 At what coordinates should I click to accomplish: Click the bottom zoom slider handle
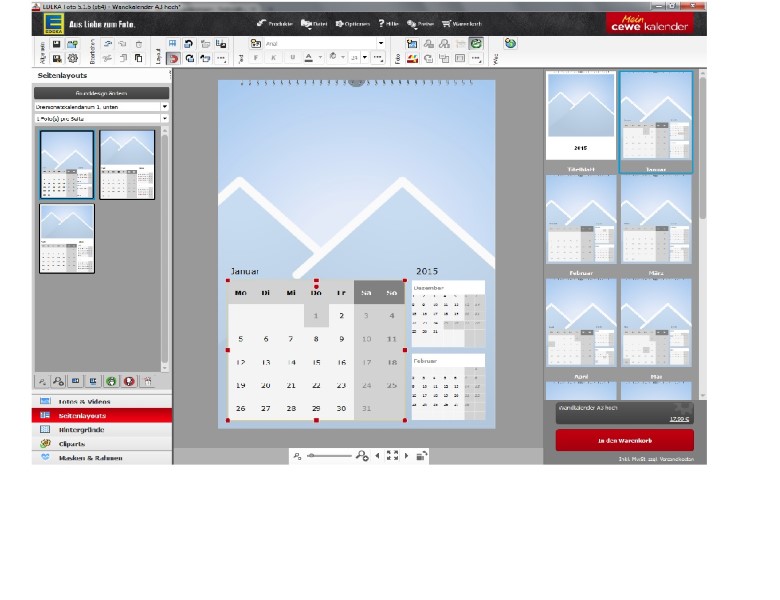tap(312, 456)
